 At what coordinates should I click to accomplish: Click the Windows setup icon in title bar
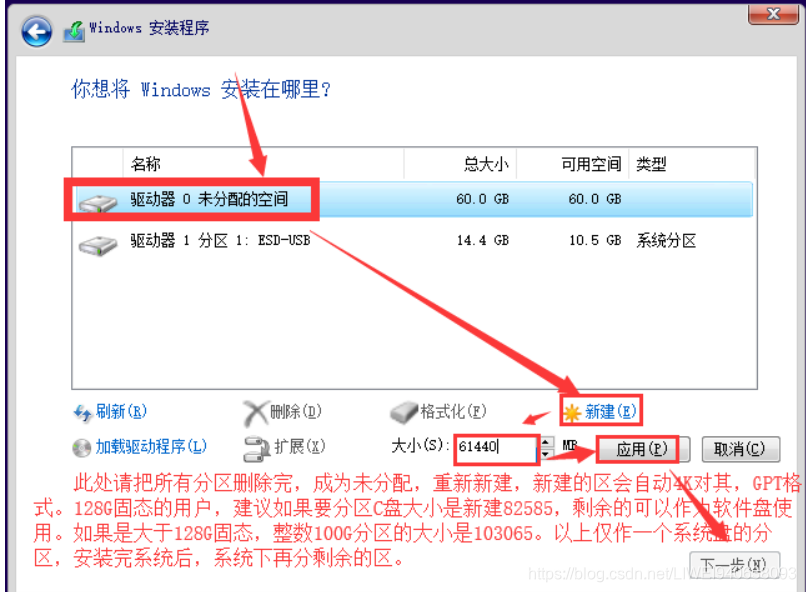point(74,31)
